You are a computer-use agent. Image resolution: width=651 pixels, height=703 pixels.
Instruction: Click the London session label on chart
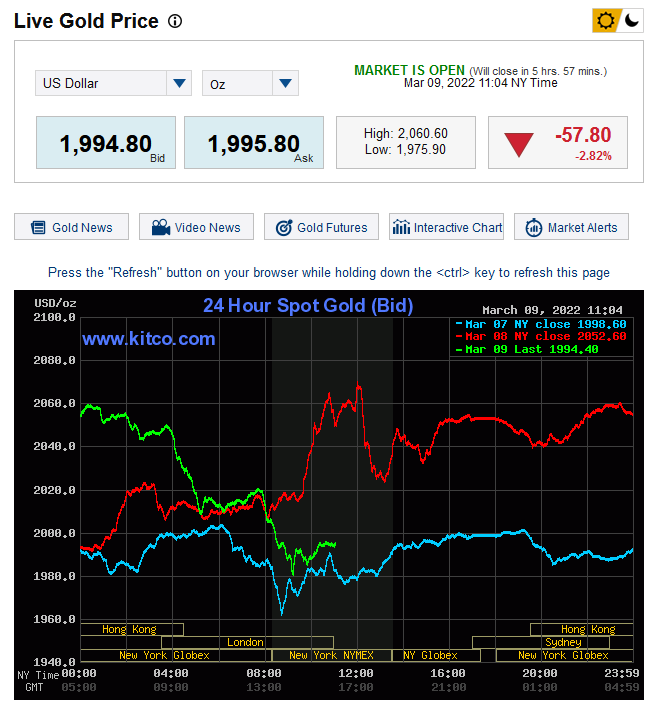[x=247, y=642]
